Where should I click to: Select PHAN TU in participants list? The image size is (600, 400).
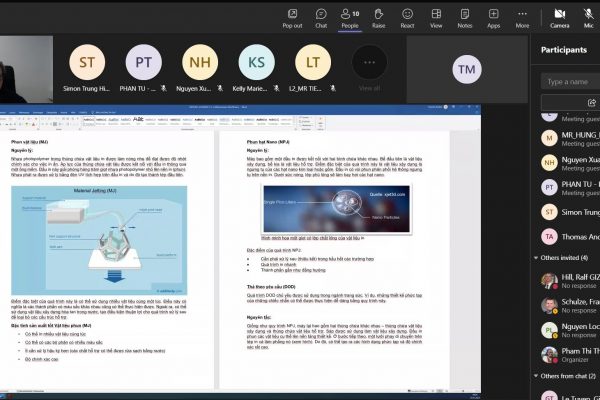pos(570,186)
